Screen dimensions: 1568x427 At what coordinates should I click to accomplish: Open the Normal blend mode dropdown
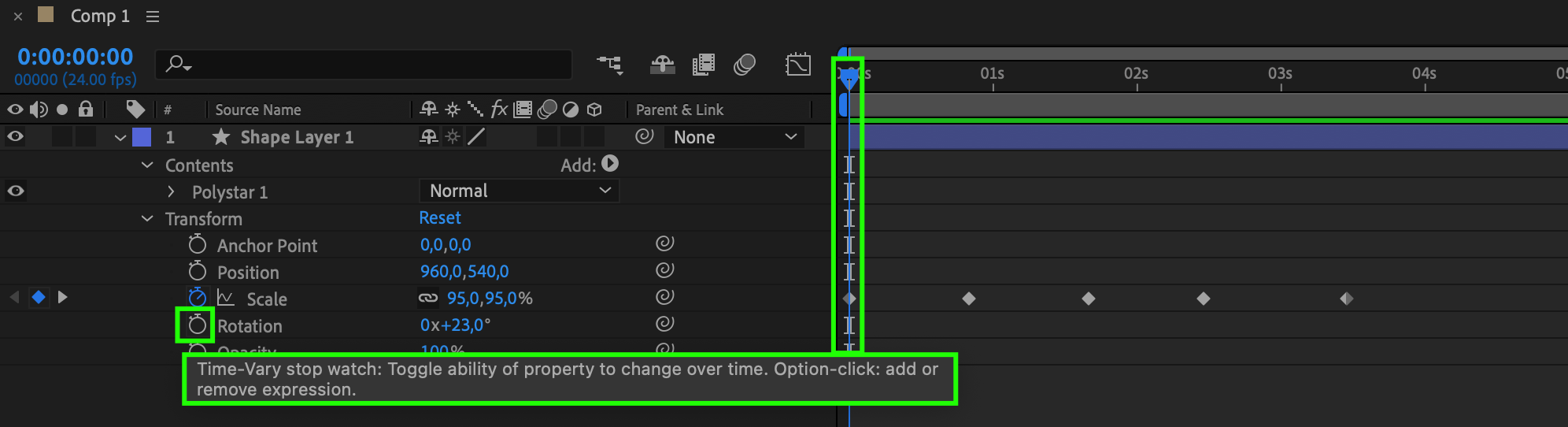pos(520,191)
